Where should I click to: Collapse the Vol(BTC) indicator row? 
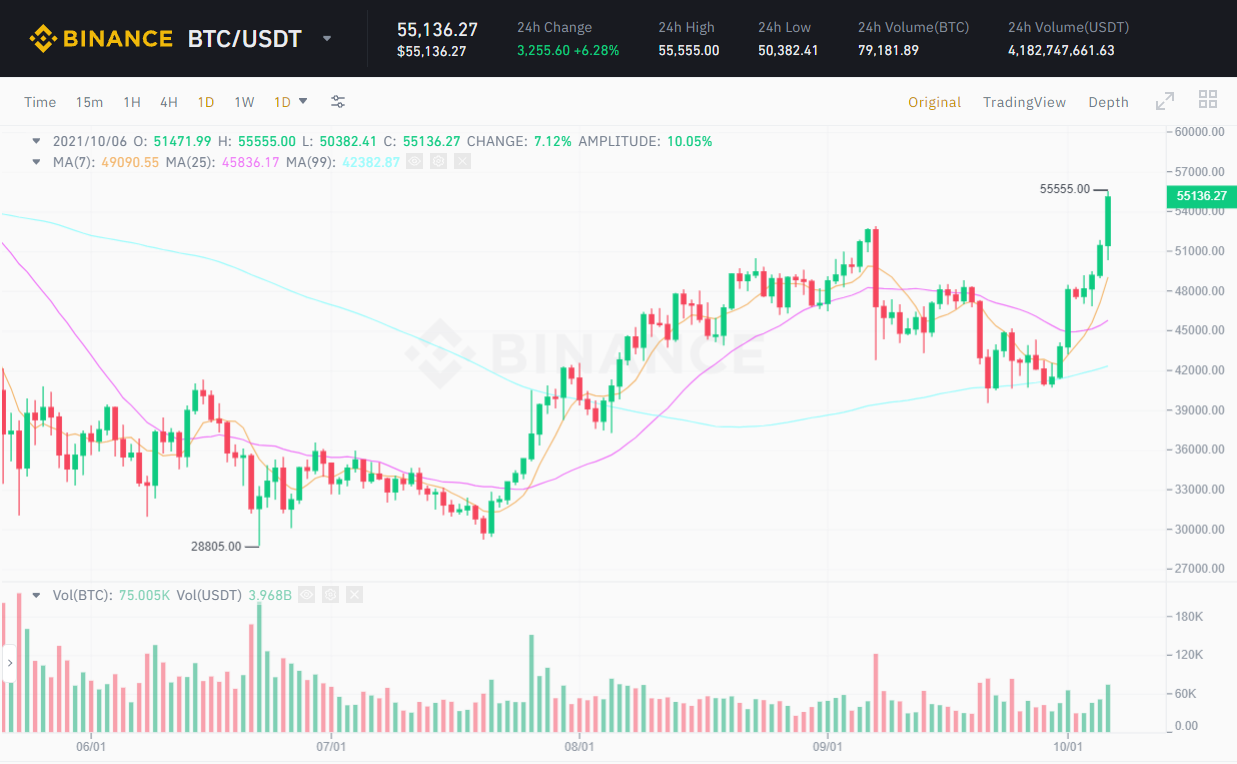click(x=37, y=595)
